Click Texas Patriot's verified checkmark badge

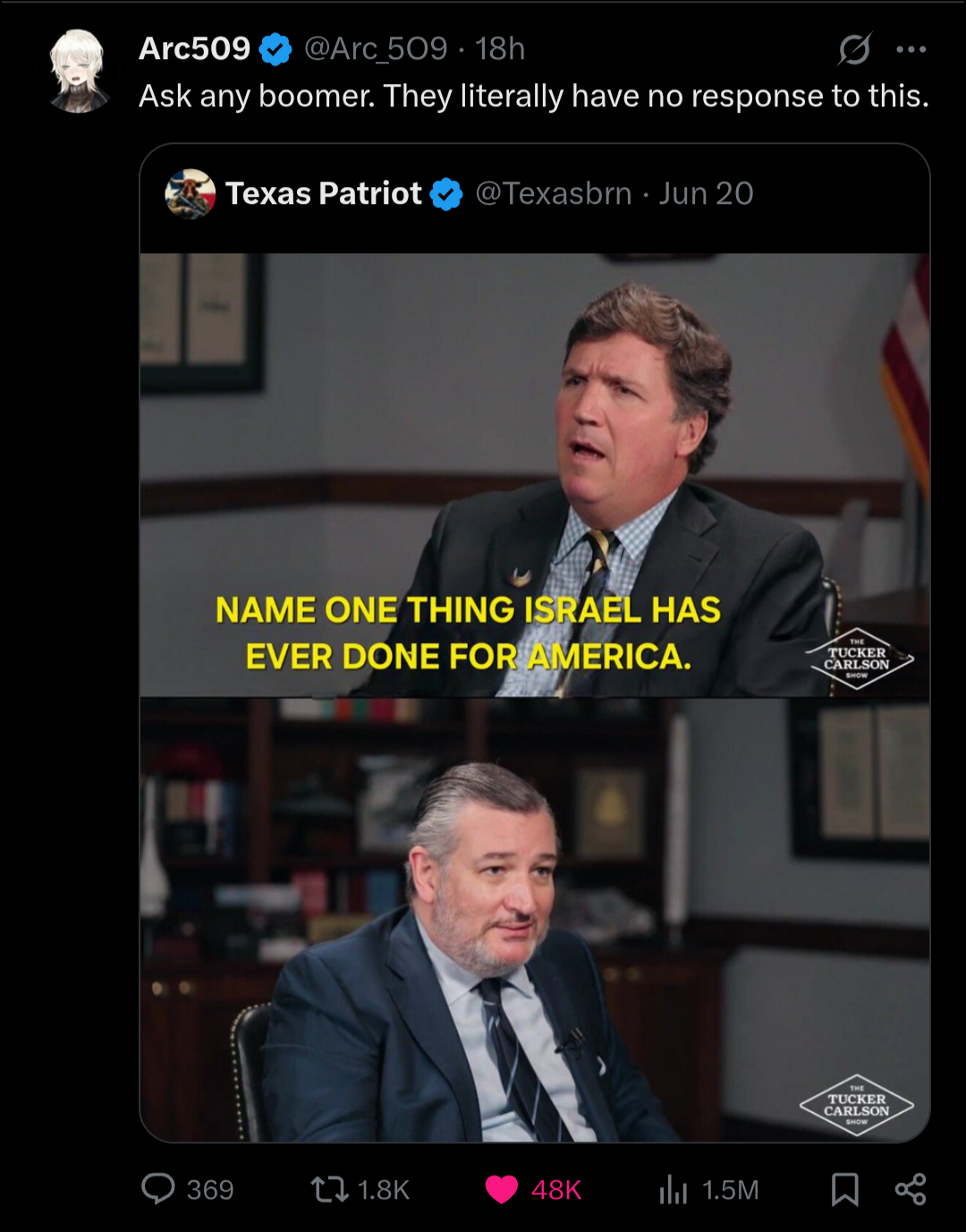446,194
